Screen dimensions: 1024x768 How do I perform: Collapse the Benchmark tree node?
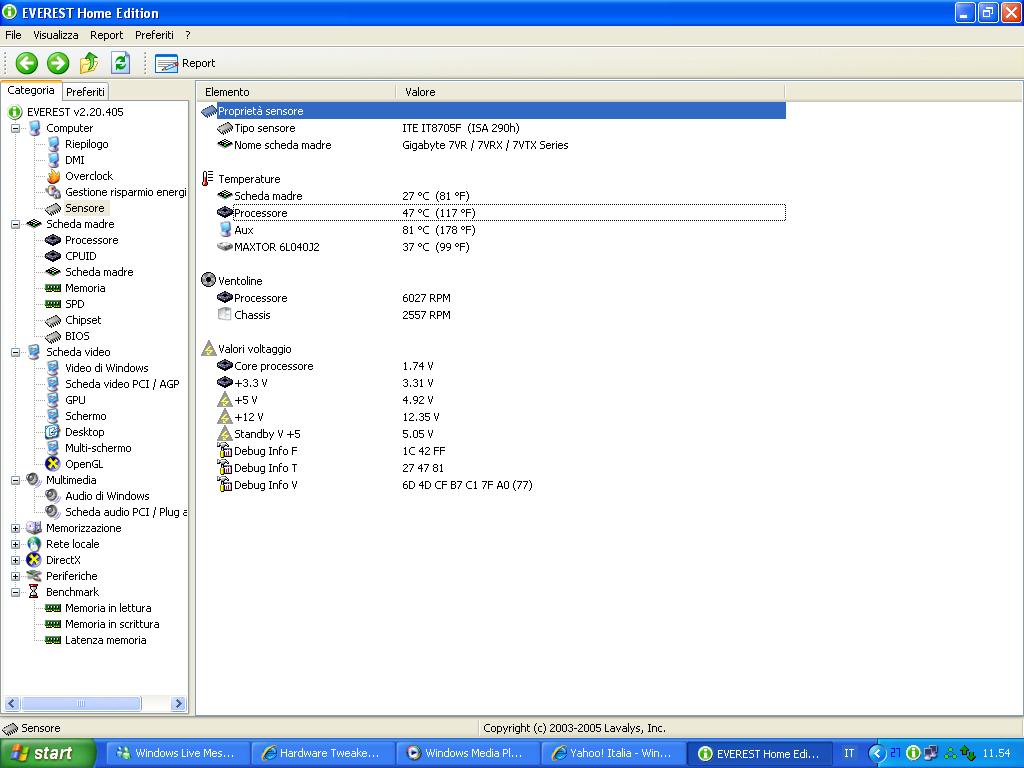click(16, 592)
